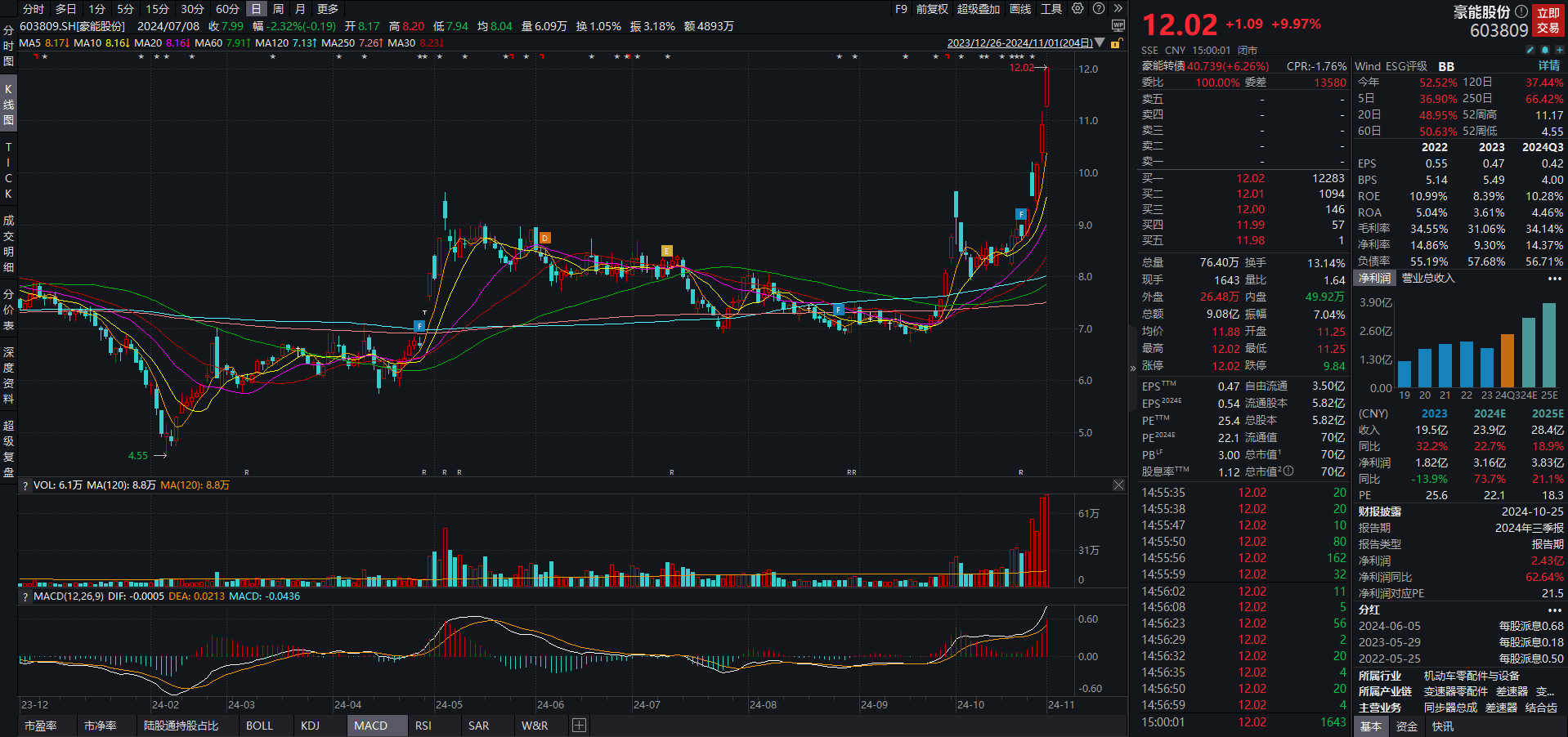1568x737 pixels.
Task: Select the 日 daily period
Action: click(256, 9)
